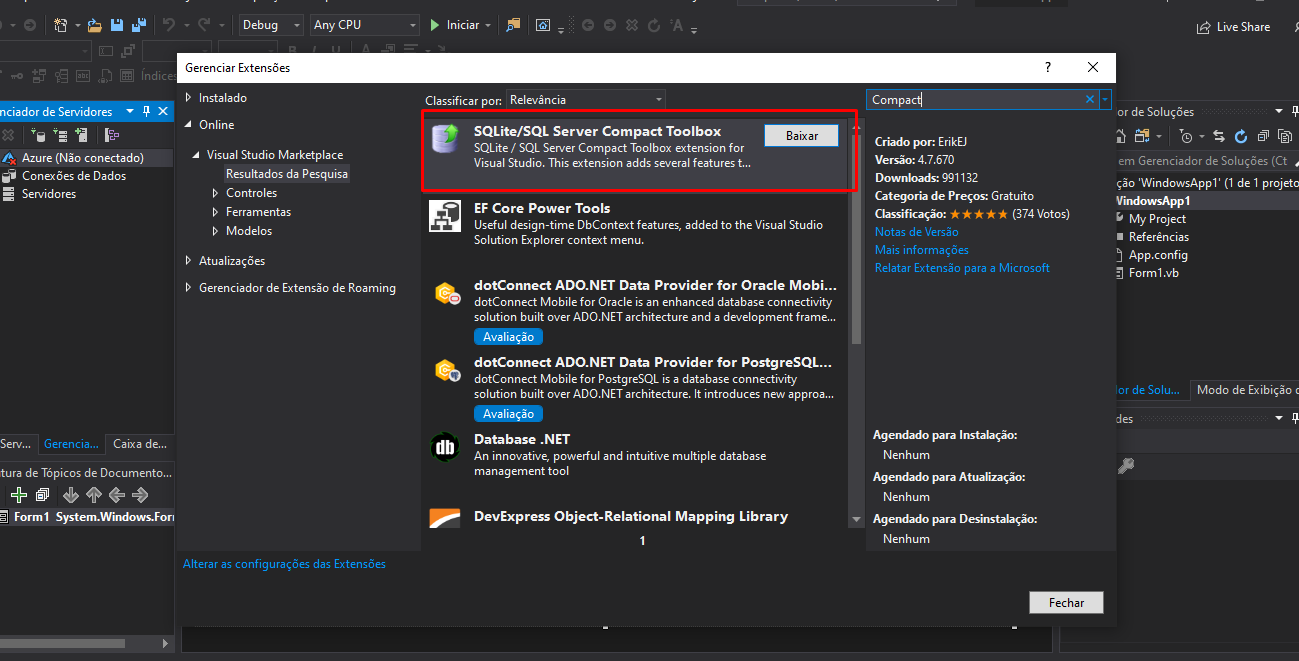Open the Debug configuration dropdown

coord(272,25)
